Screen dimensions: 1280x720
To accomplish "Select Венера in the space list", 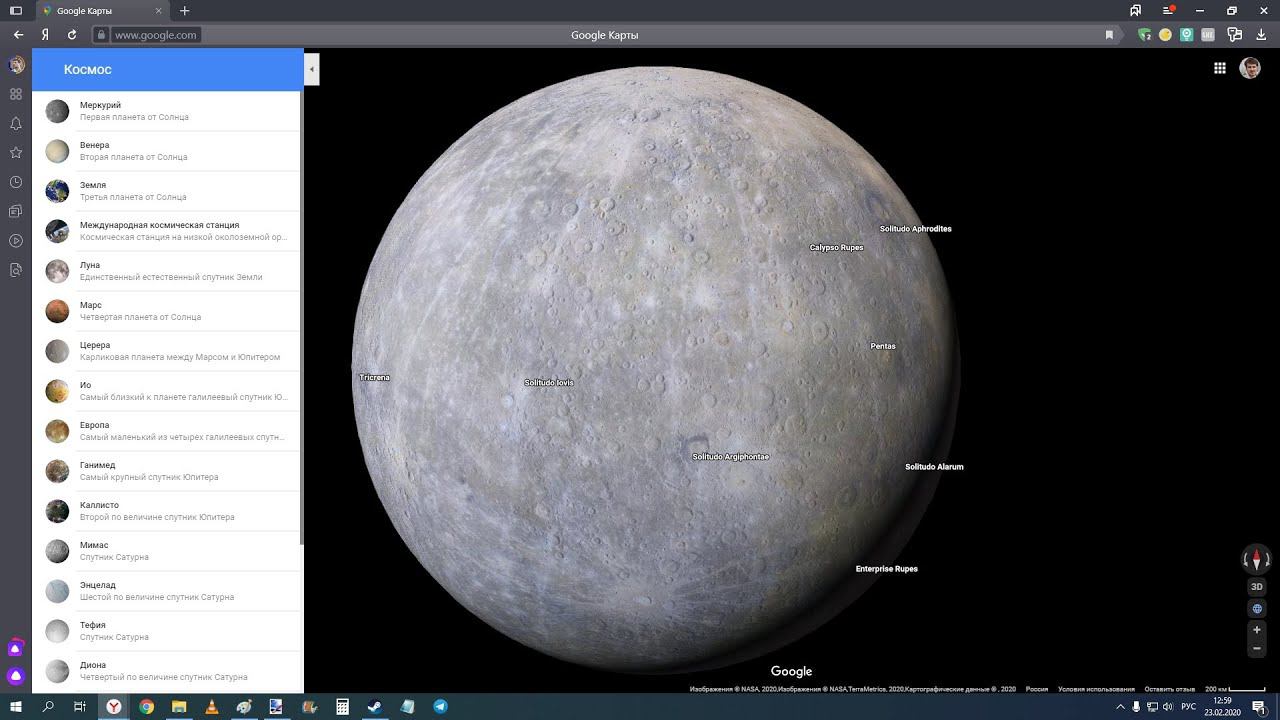I will point(166,151).
